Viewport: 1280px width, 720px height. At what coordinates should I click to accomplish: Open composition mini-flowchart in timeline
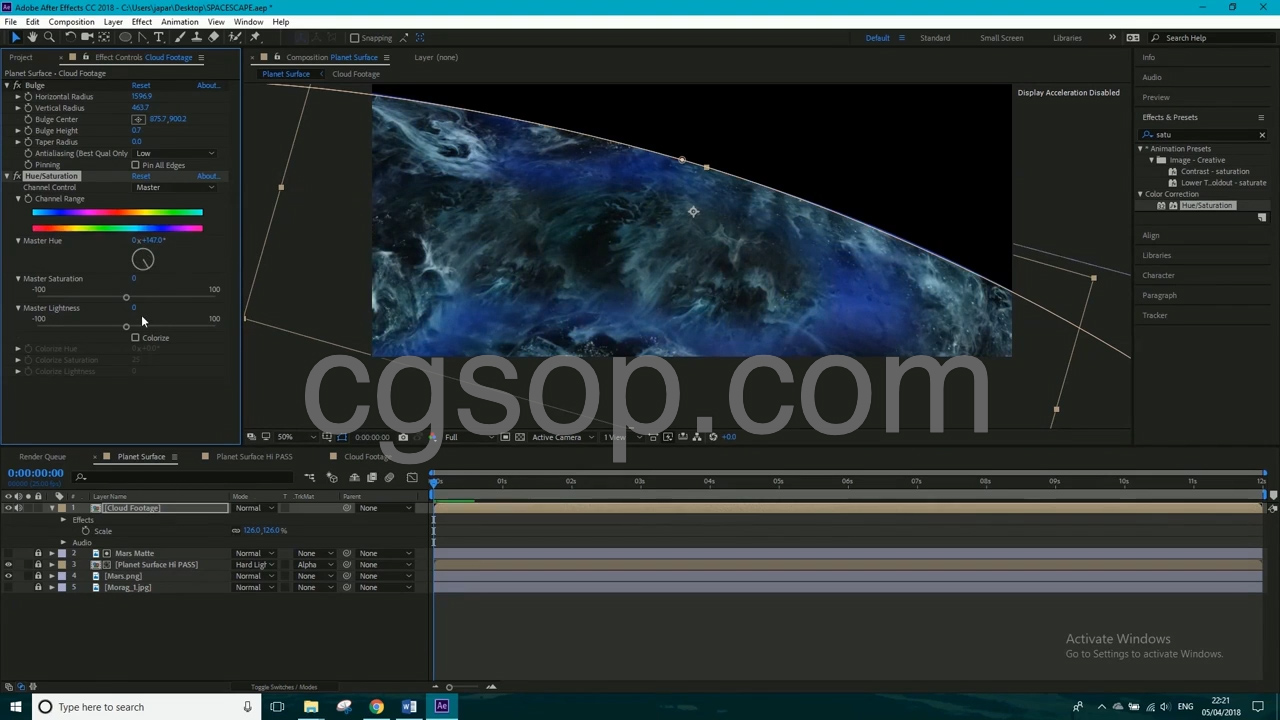pyautogui.click(x=310, y=478)
